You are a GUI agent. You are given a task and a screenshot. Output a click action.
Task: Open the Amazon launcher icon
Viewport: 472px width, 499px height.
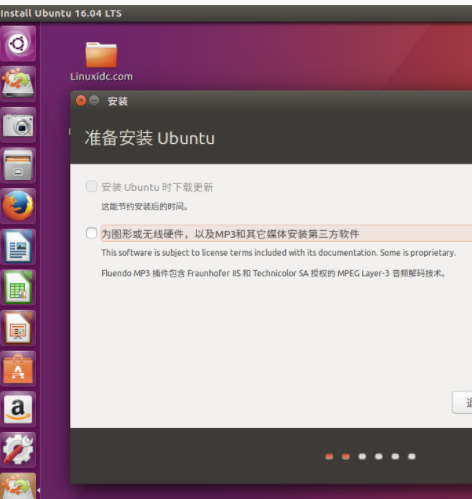pyautogui.click(x=18, y=409)
